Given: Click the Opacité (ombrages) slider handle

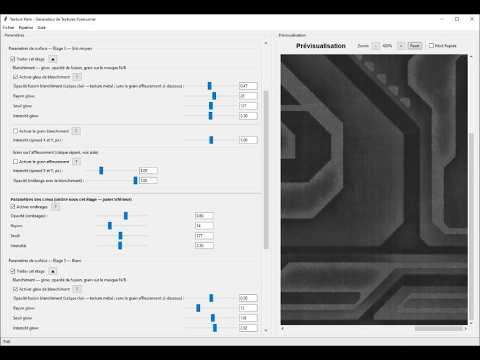Looking at the screenshot, I should click(x=126, y=216).
